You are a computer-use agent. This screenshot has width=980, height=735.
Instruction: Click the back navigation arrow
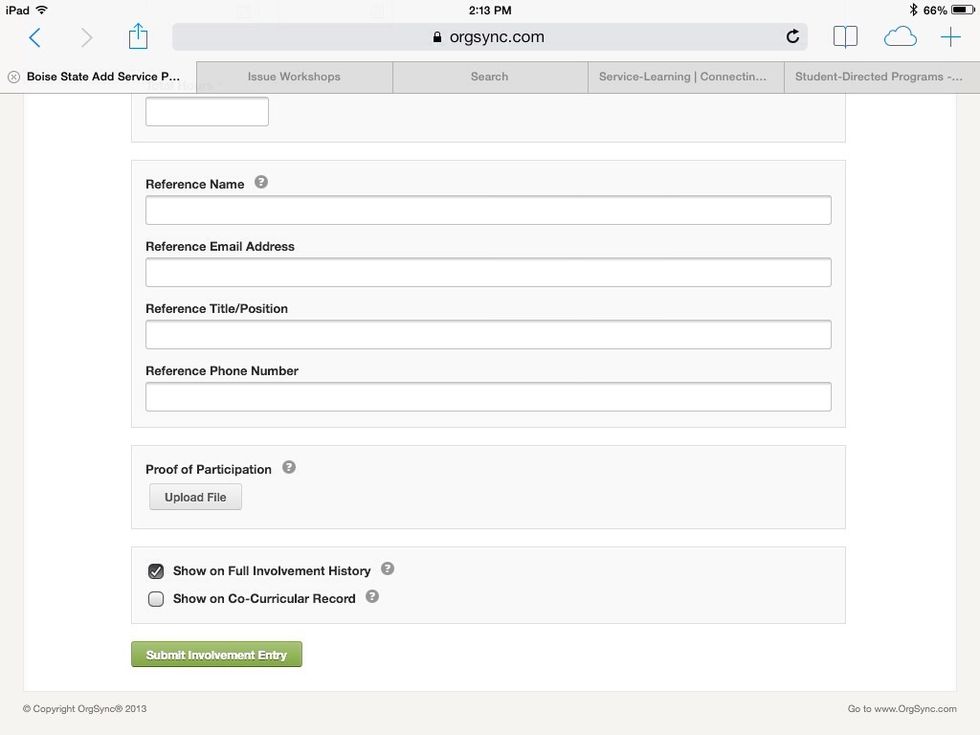click(x=35, y=36)
